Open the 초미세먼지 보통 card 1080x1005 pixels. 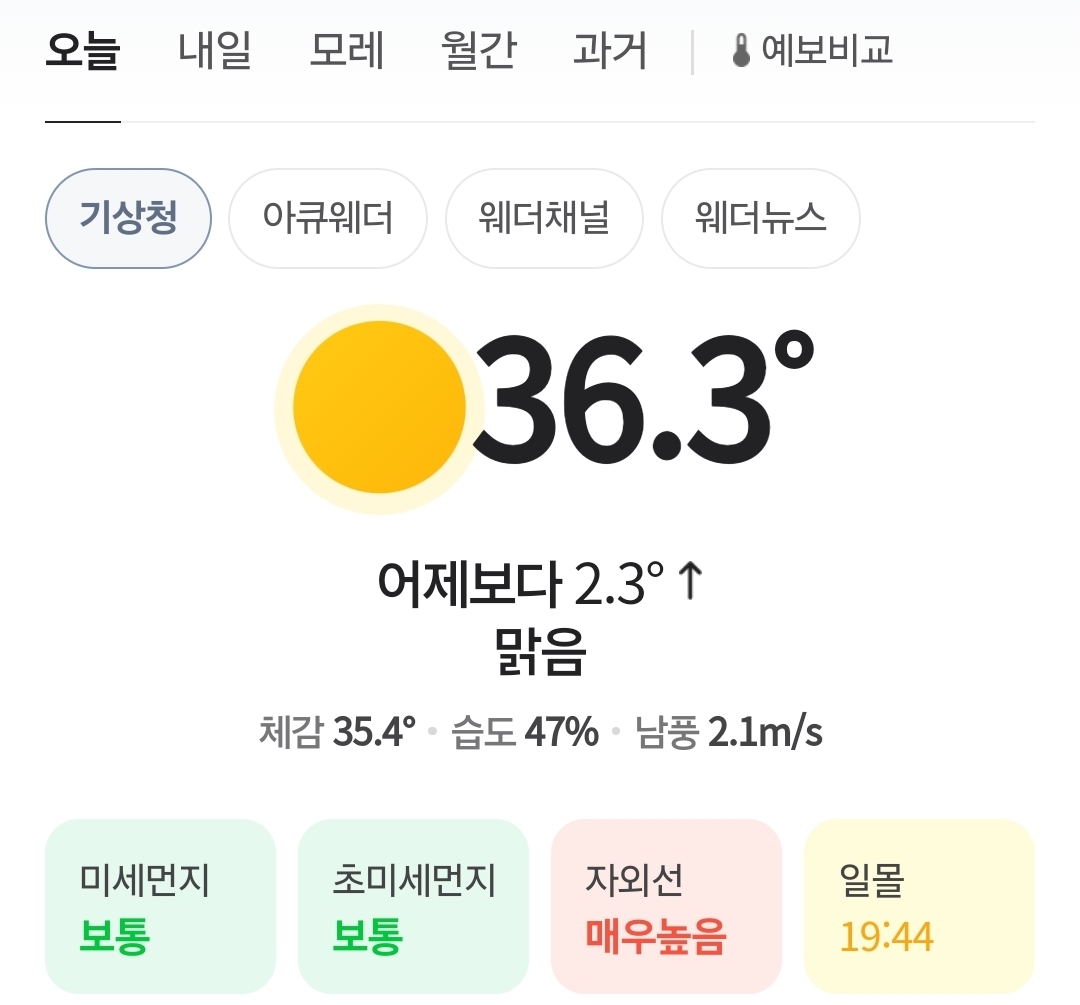pos(413,906)
